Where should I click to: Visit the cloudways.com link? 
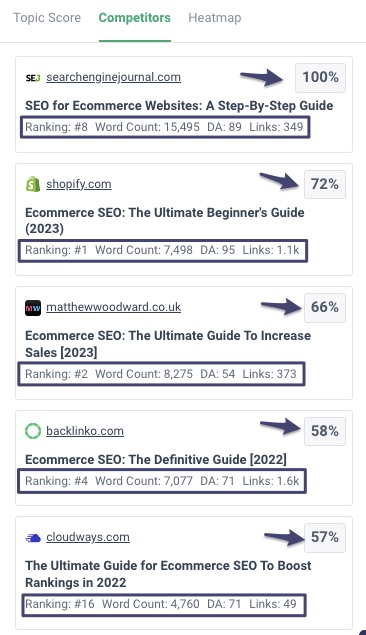[88, 537]
